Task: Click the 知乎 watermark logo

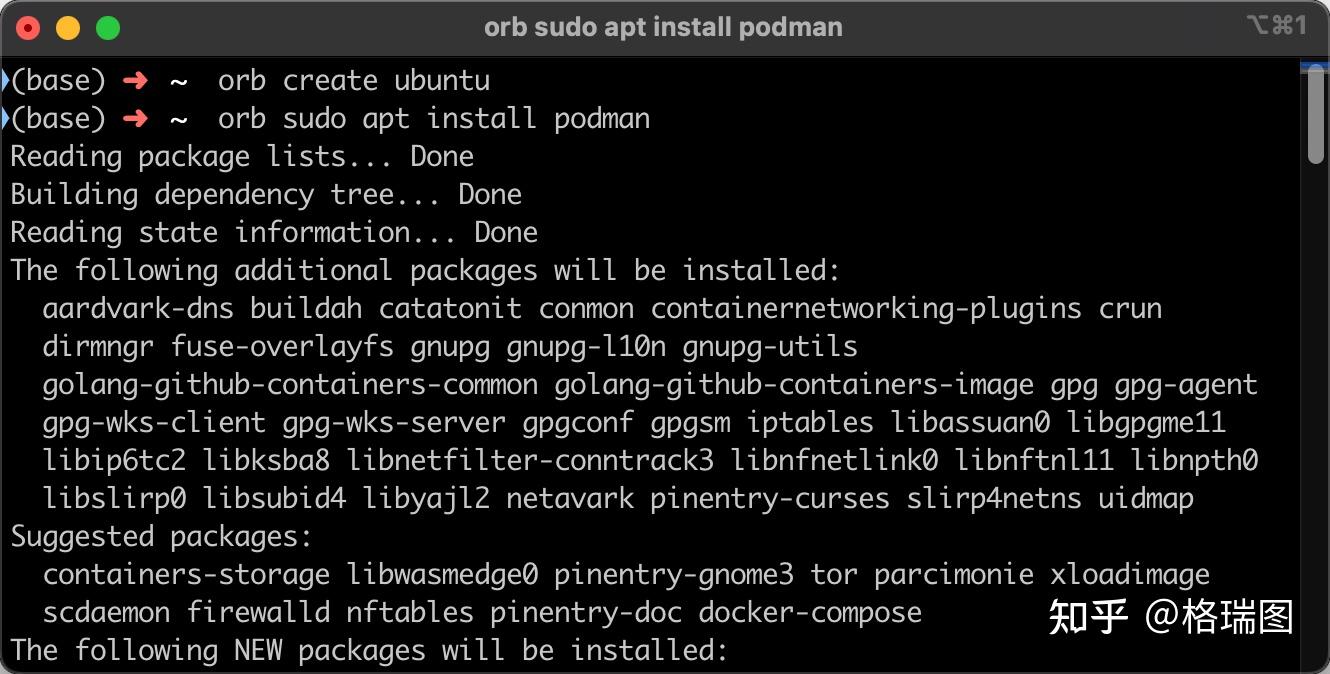Action: coord(1088,616)
